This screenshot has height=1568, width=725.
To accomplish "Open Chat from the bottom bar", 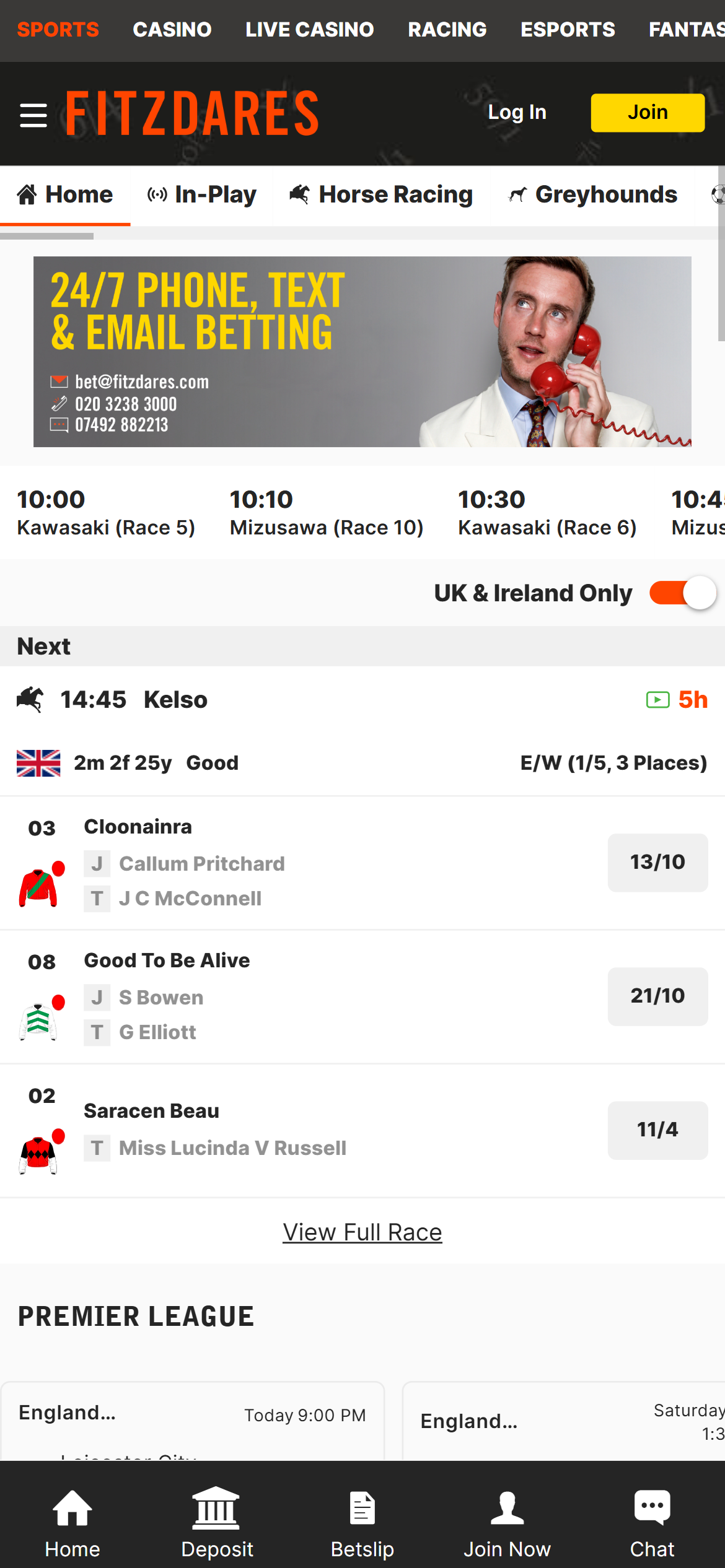I will 652,1523.
